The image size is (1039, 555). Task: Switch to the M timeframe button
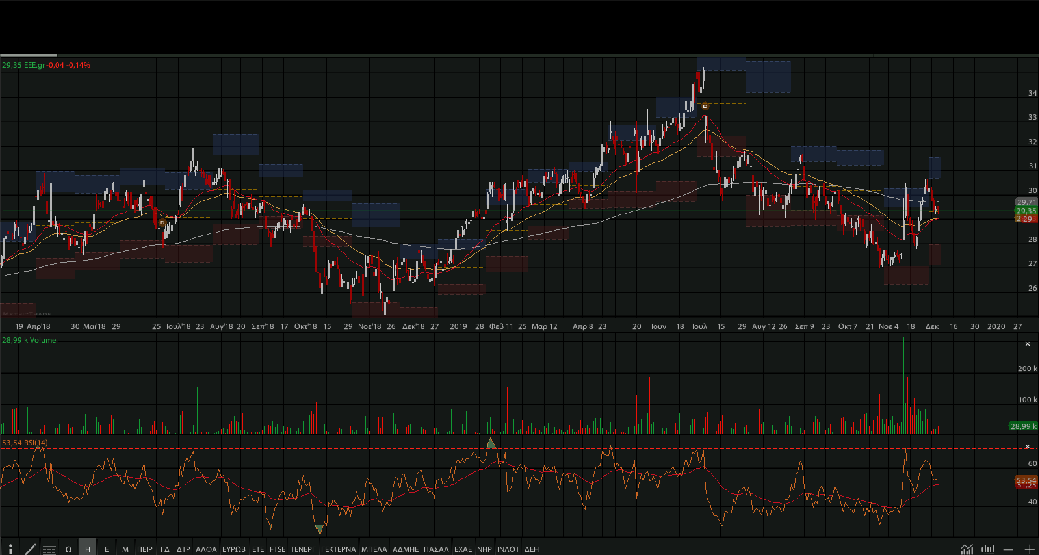(125, 549)
